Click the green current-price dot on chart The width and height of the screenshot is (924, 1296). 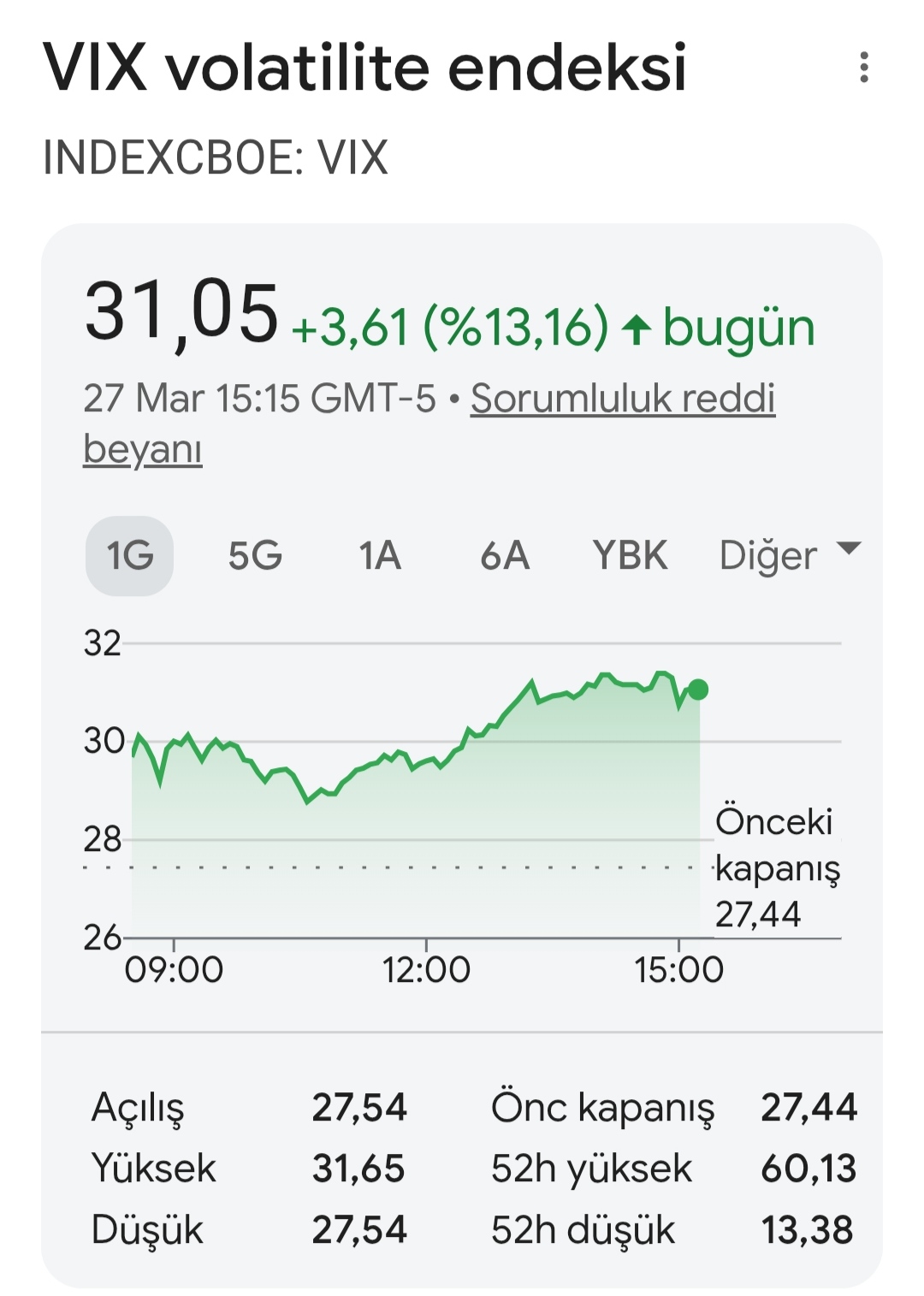click(x=698, y=689)
